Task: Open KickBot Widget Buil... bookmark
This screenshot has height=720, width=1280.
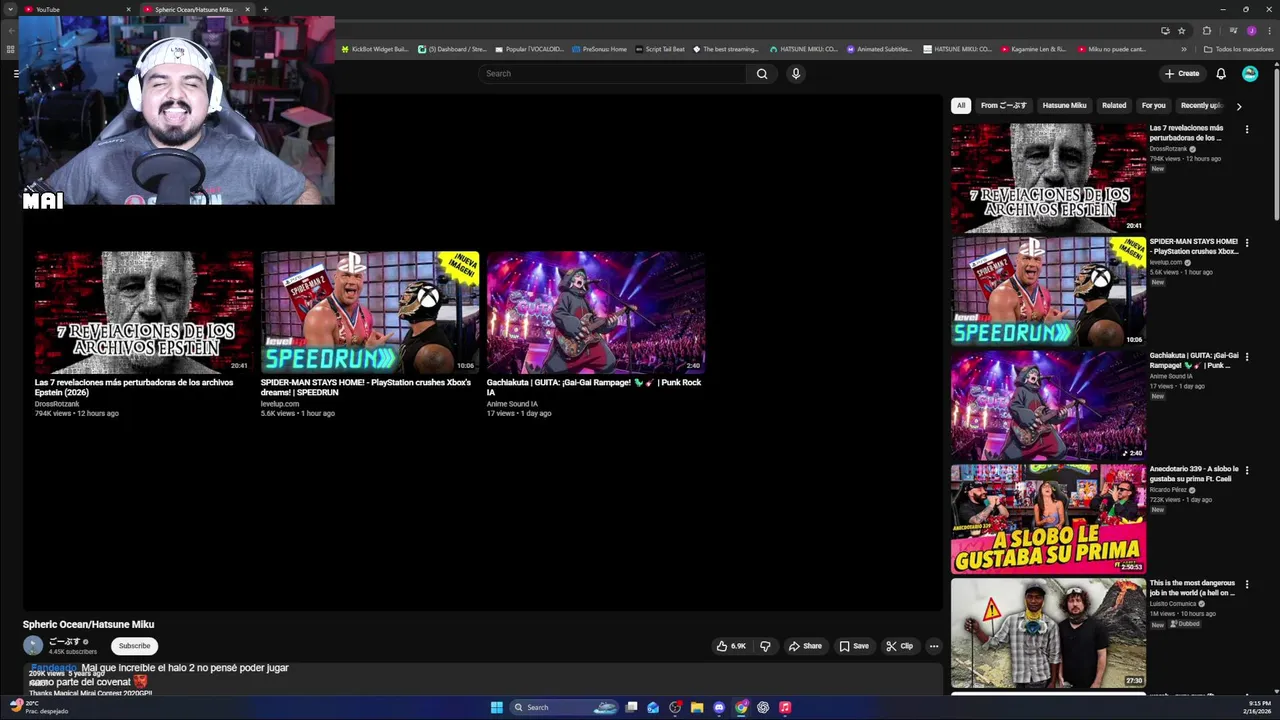Action: 375,49
